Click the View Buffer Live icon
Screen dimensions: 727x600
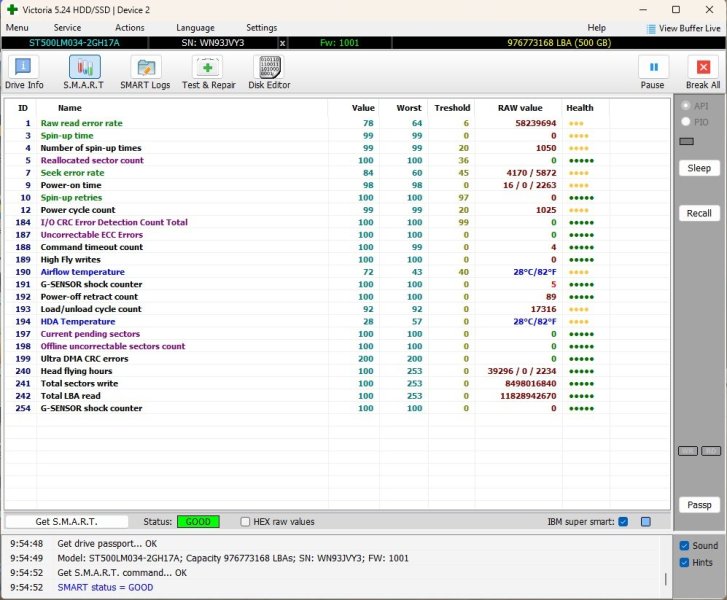click(x=652, y=29)
